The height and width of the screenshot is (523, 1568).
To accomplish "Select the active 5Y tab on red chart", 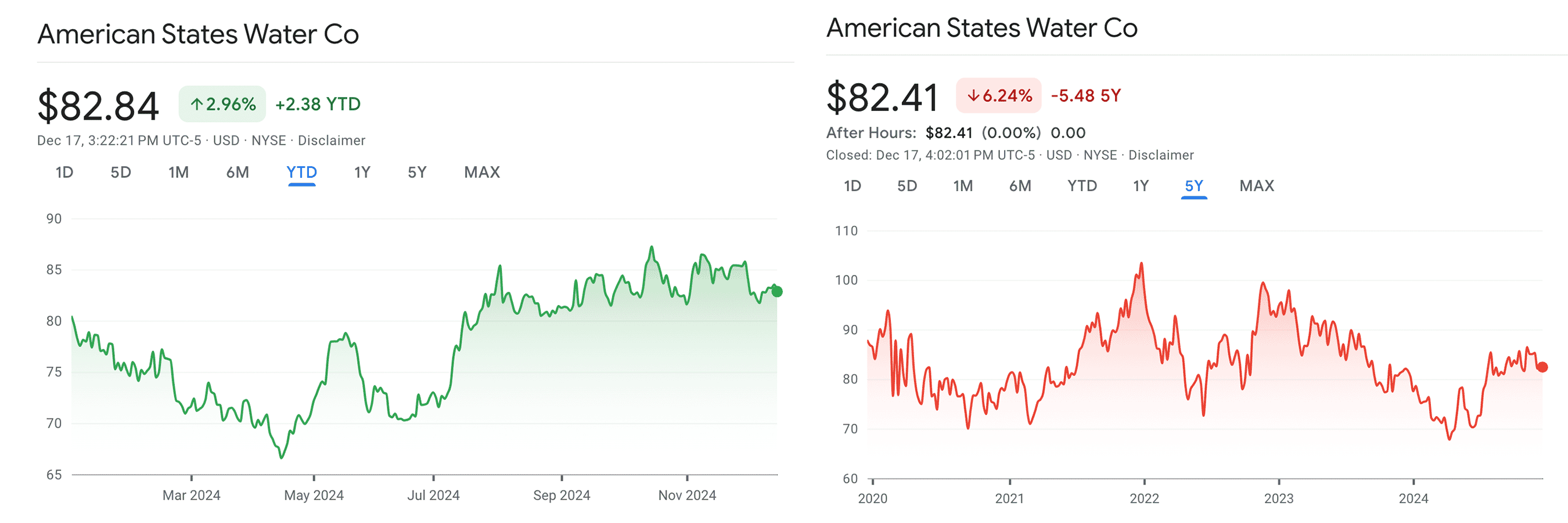I will coord(1193,186).
